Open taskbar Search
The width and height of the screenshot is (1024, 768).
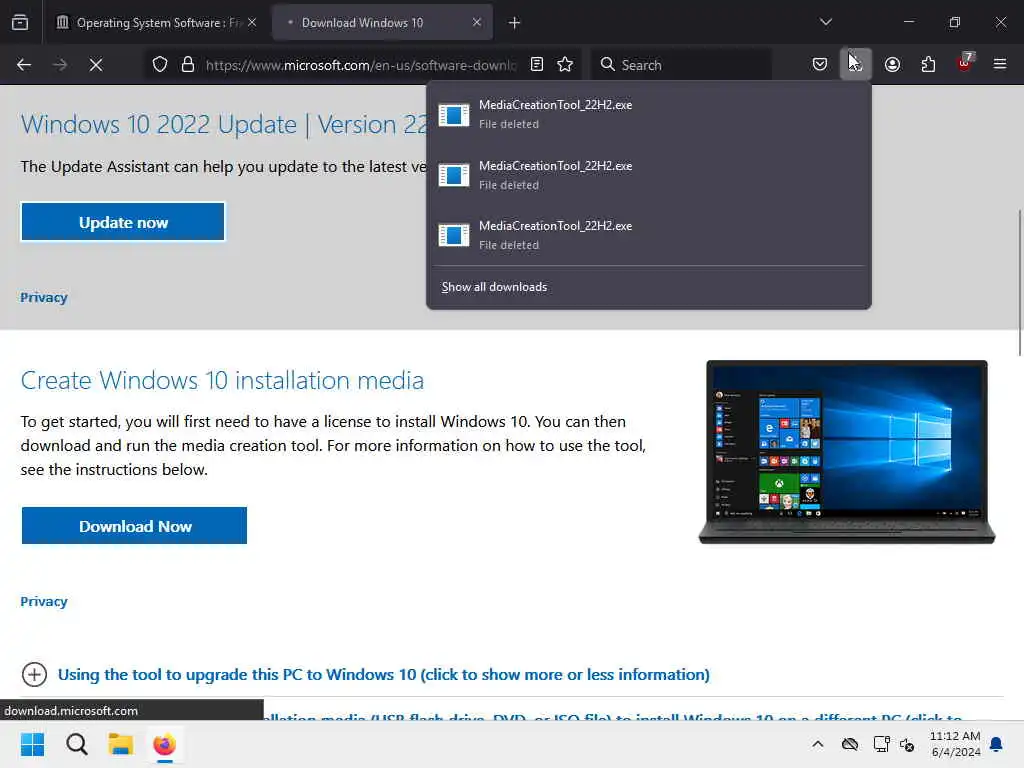(76, 744)
